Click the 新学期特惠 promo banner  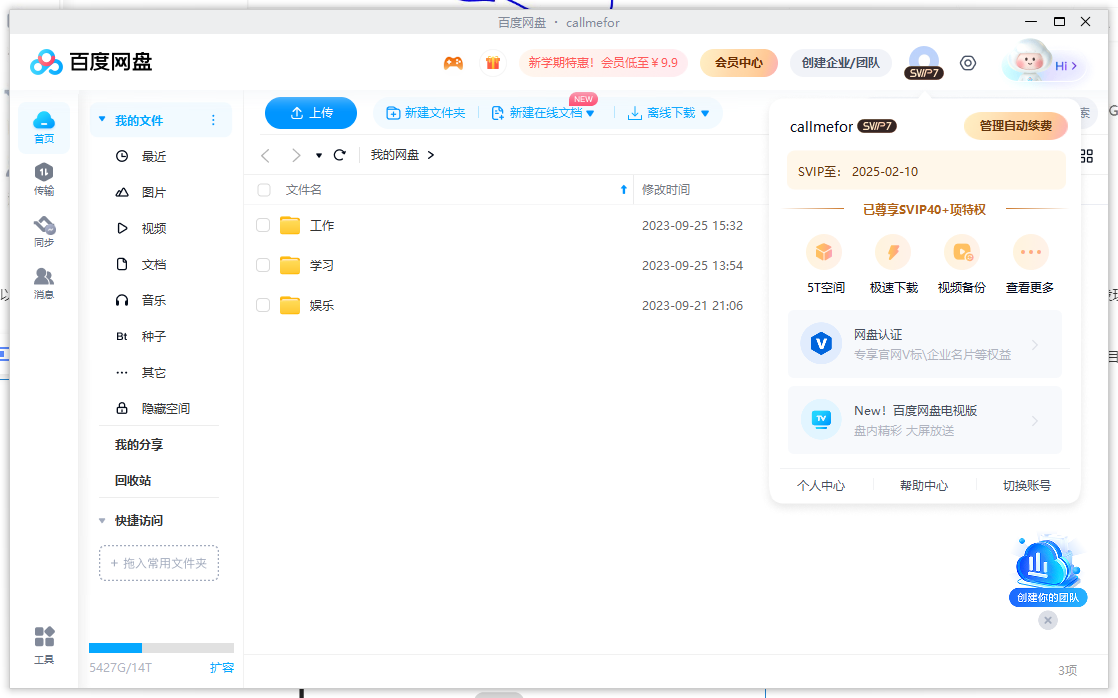(x=603, y=63)
